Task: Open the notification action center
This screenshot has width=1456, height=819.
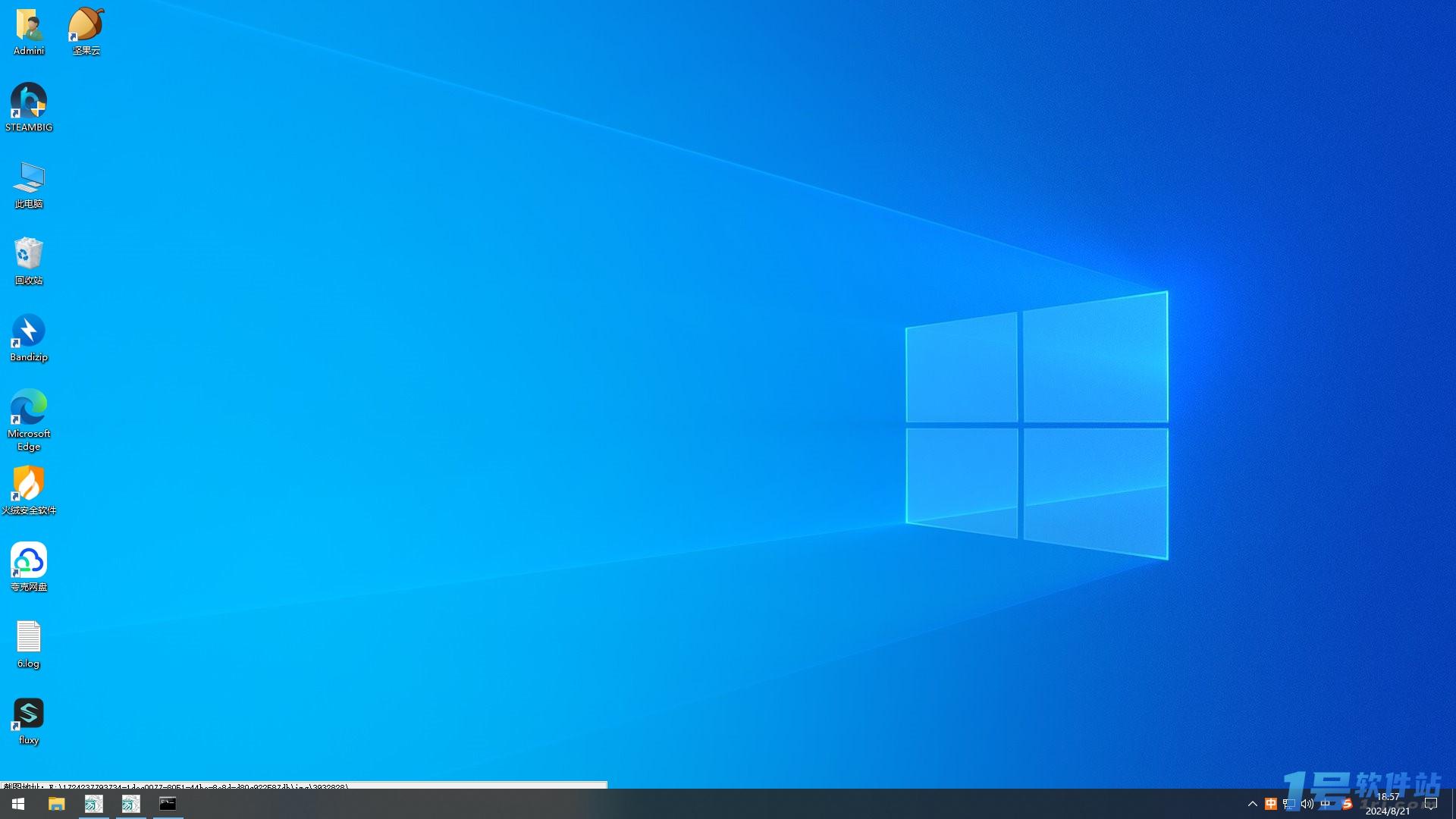Action: [x=1431, y=804]
